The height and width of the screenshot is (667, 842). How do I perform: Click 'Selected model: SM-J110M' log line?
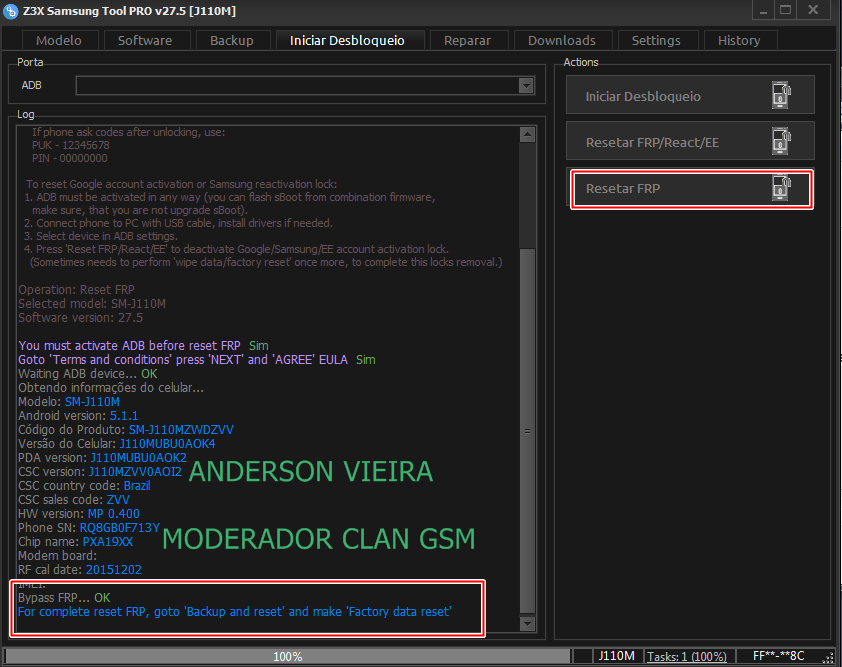pos(92,303)
